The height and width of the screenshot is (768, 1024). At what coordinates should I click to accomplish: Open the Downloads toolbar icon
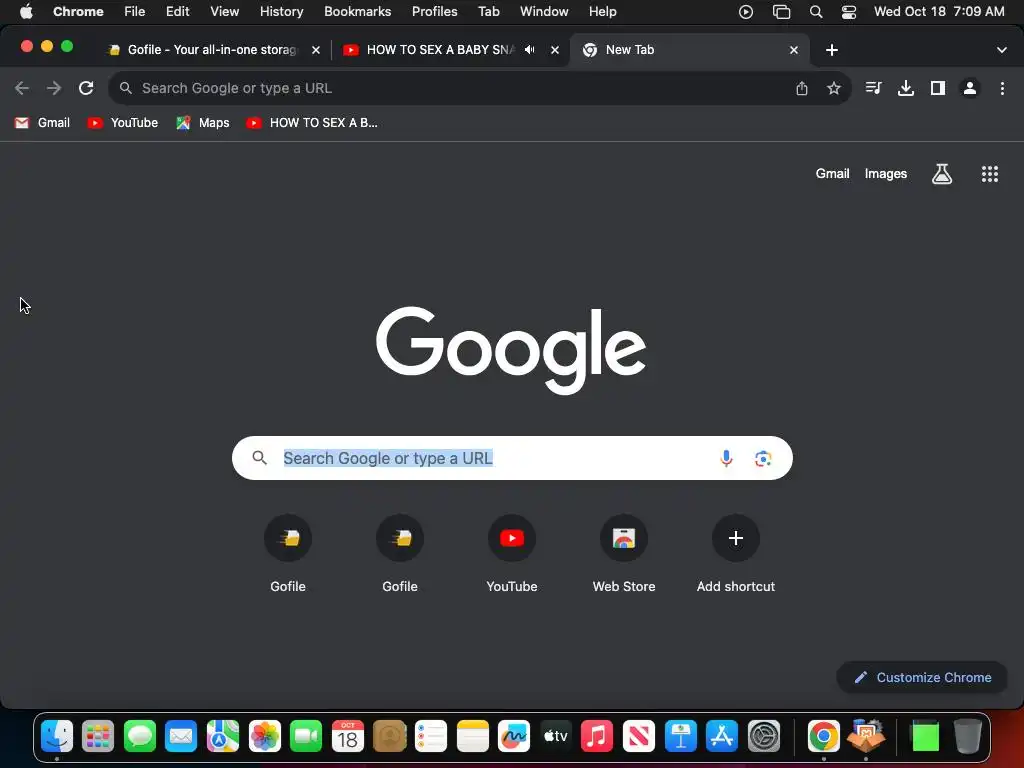pyautogui.click(x=906, y=88)
